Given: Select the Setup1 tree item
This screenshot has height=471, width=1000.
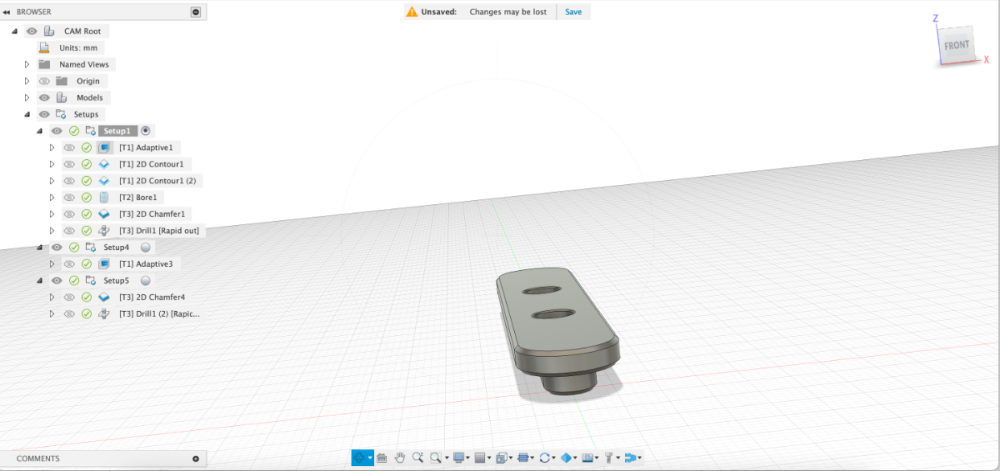Looking at the screenshot, I should [117, 131].
